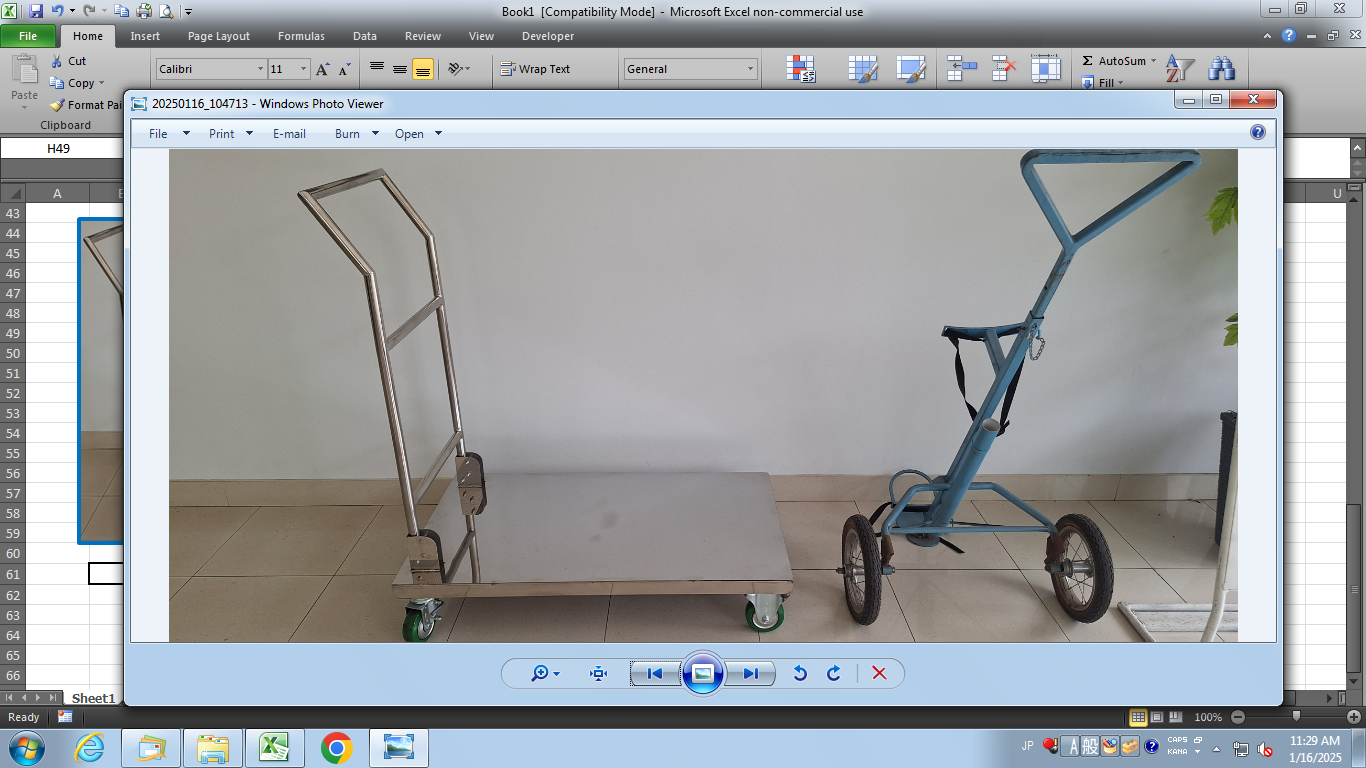
Task: Click the E-mail button
Action: click(289, 134)
